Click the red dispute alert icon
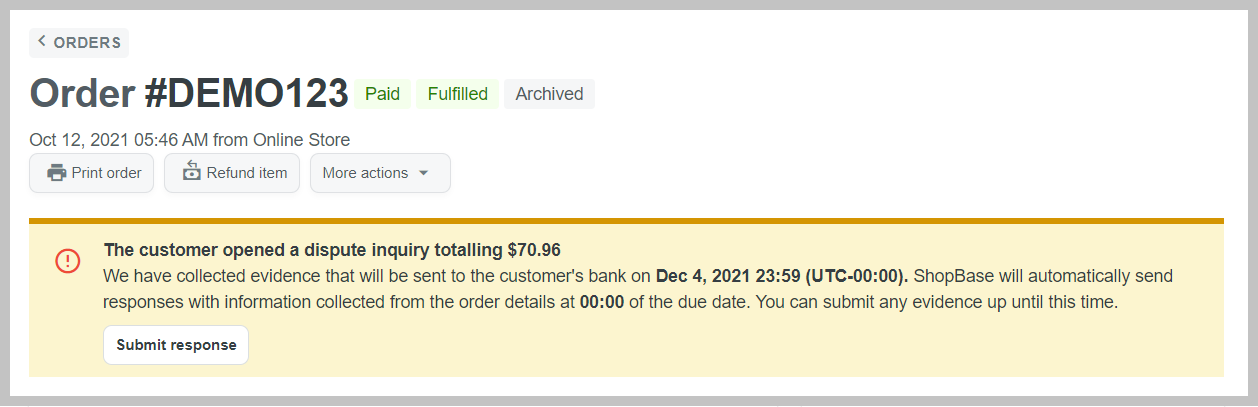Viewport: 1258px width, 407px height. [67, 261]
